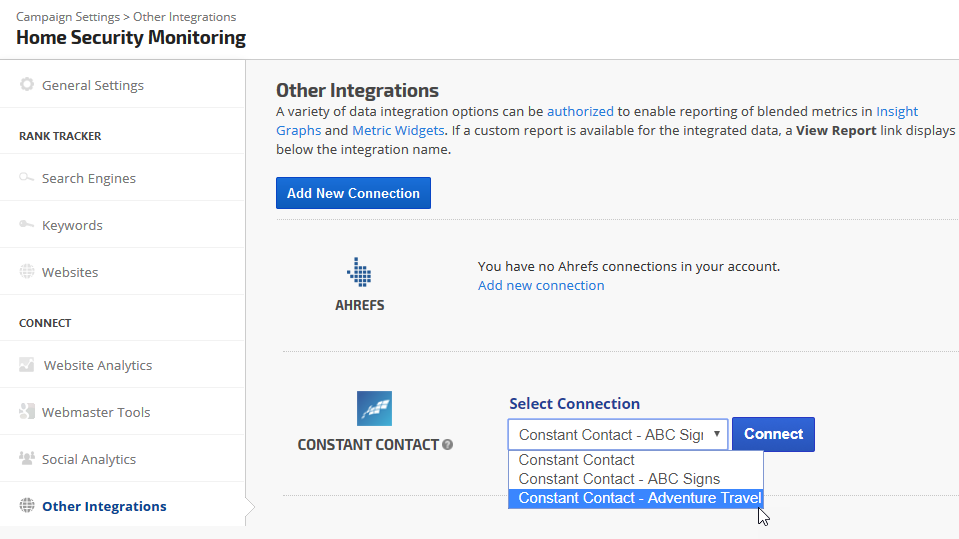
Task: Click the Website Analytics chart icon
Action: [x=27, y=365]
